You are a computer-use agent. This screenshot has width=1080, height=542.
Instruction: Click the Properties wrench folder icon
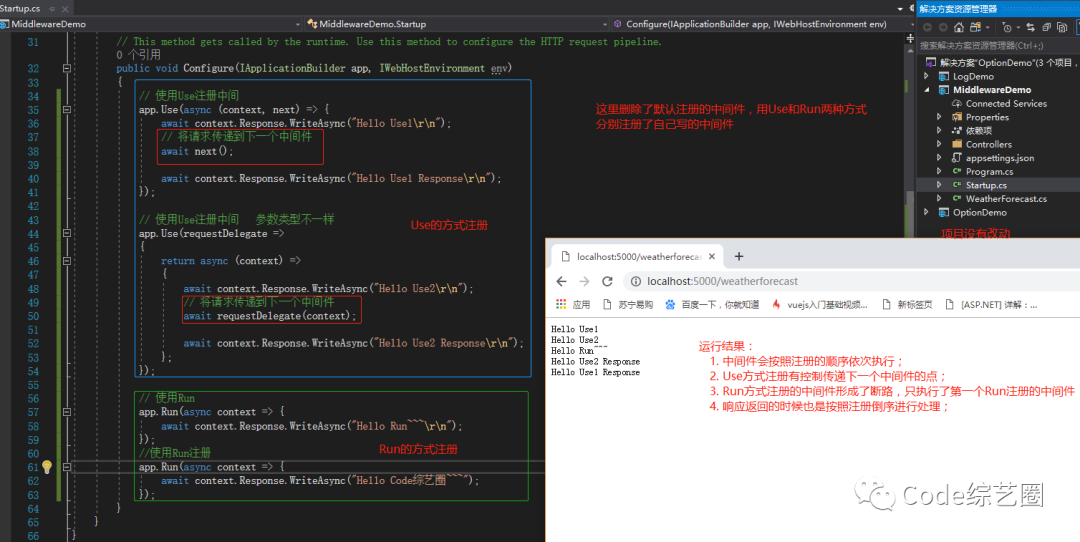957,117
